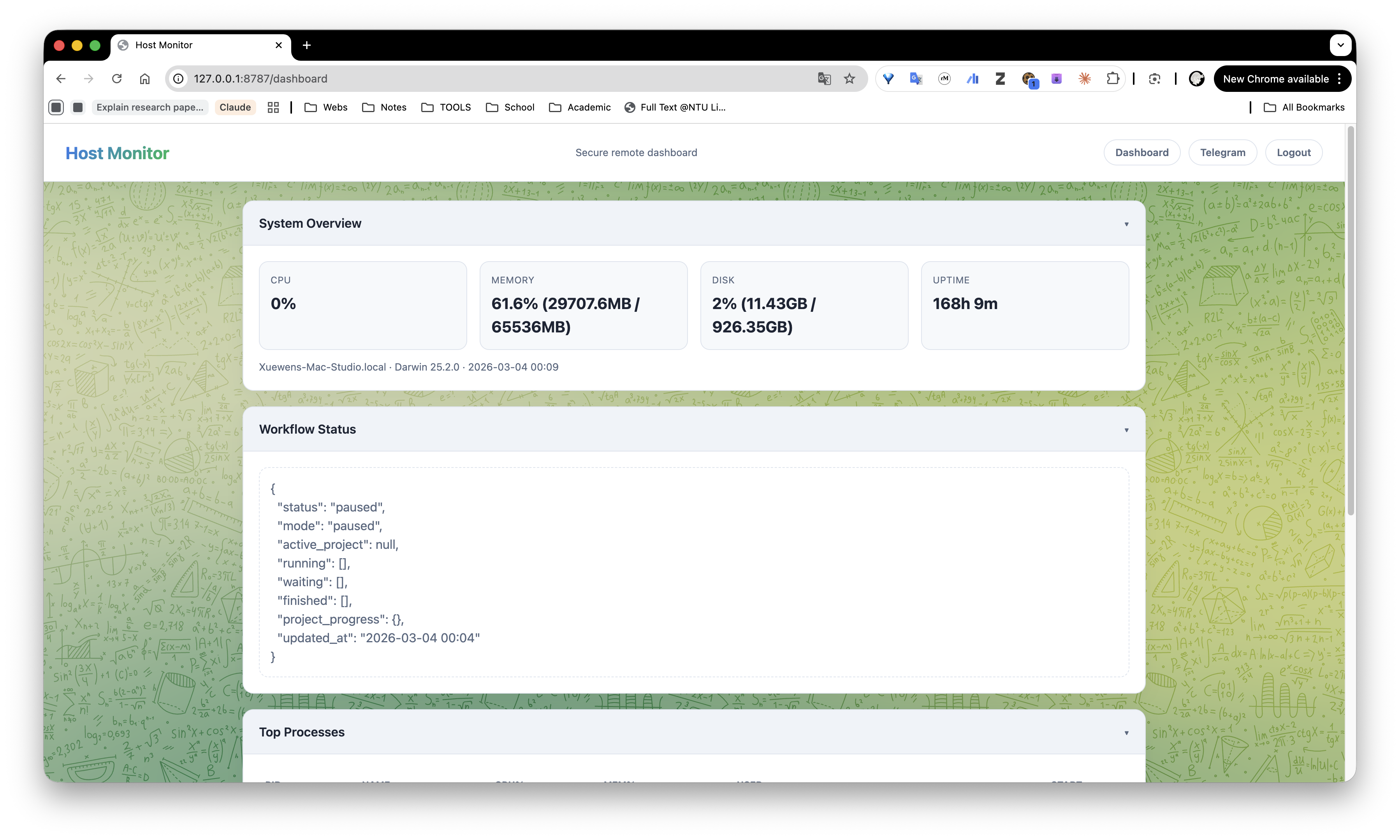Open a new browser tab
Viewport: 1400px width, 840px height.
click(307, 45)
